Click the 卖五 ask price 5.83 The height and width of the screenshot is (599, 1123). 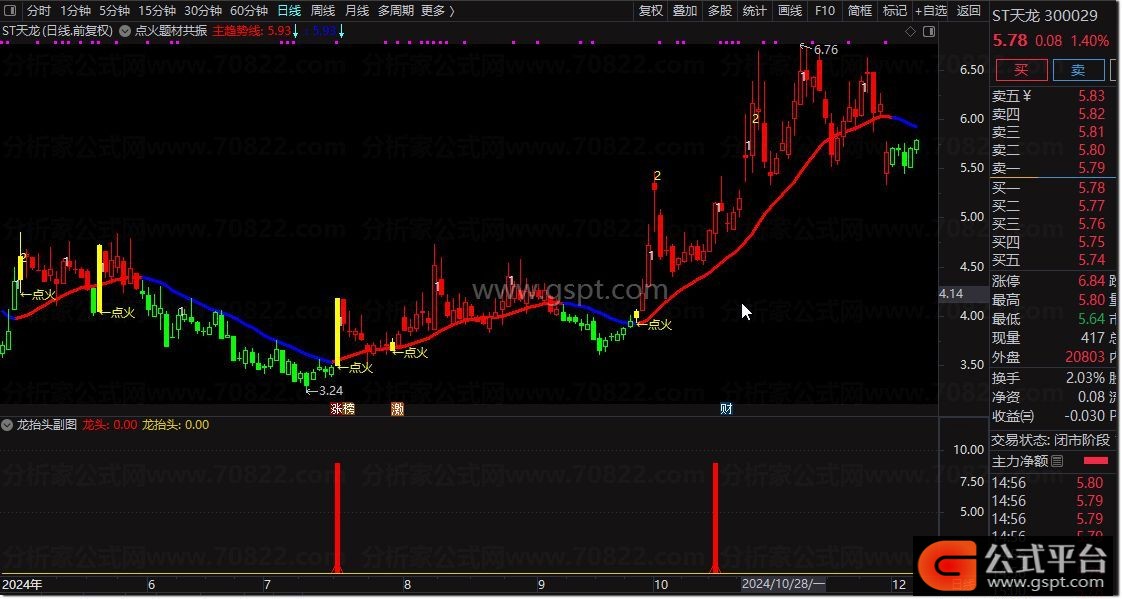[x=1091, y=96]
